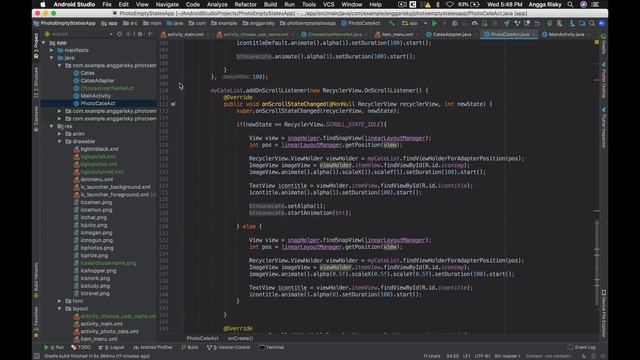The width and height of the screenshot is (640, 360).
Task: Select MainActivity in the project tree
Action: pos(96,96)
